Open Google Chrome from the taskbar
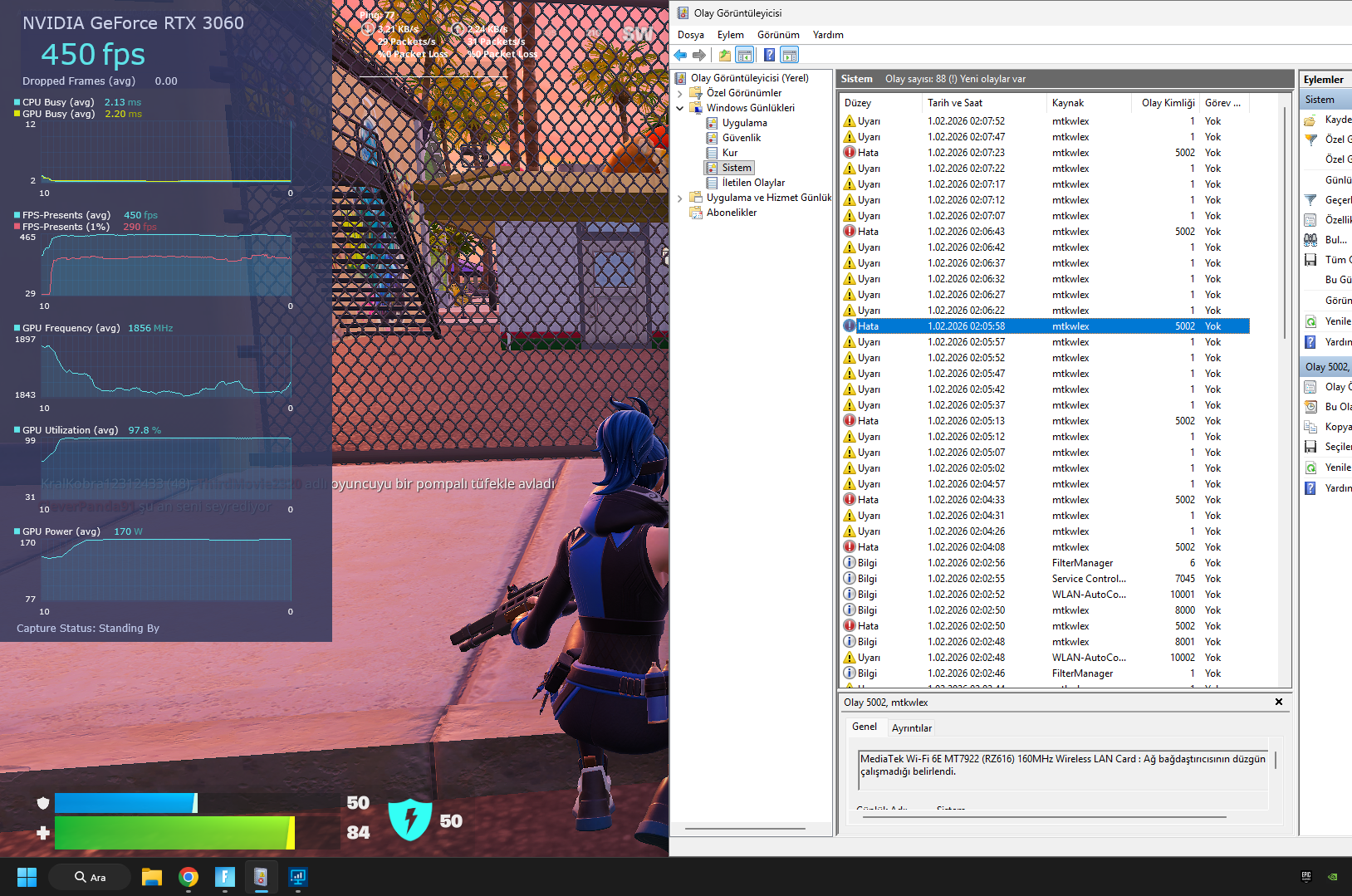This screenshot has width=1352, height=896. click(x=189, y=877)
